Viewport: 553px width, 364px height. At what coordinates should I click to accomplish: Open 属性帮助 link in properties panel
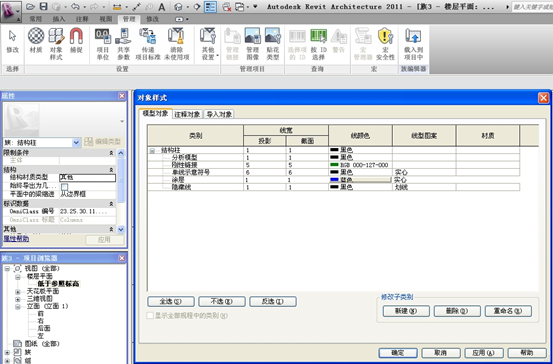(16, 239)
